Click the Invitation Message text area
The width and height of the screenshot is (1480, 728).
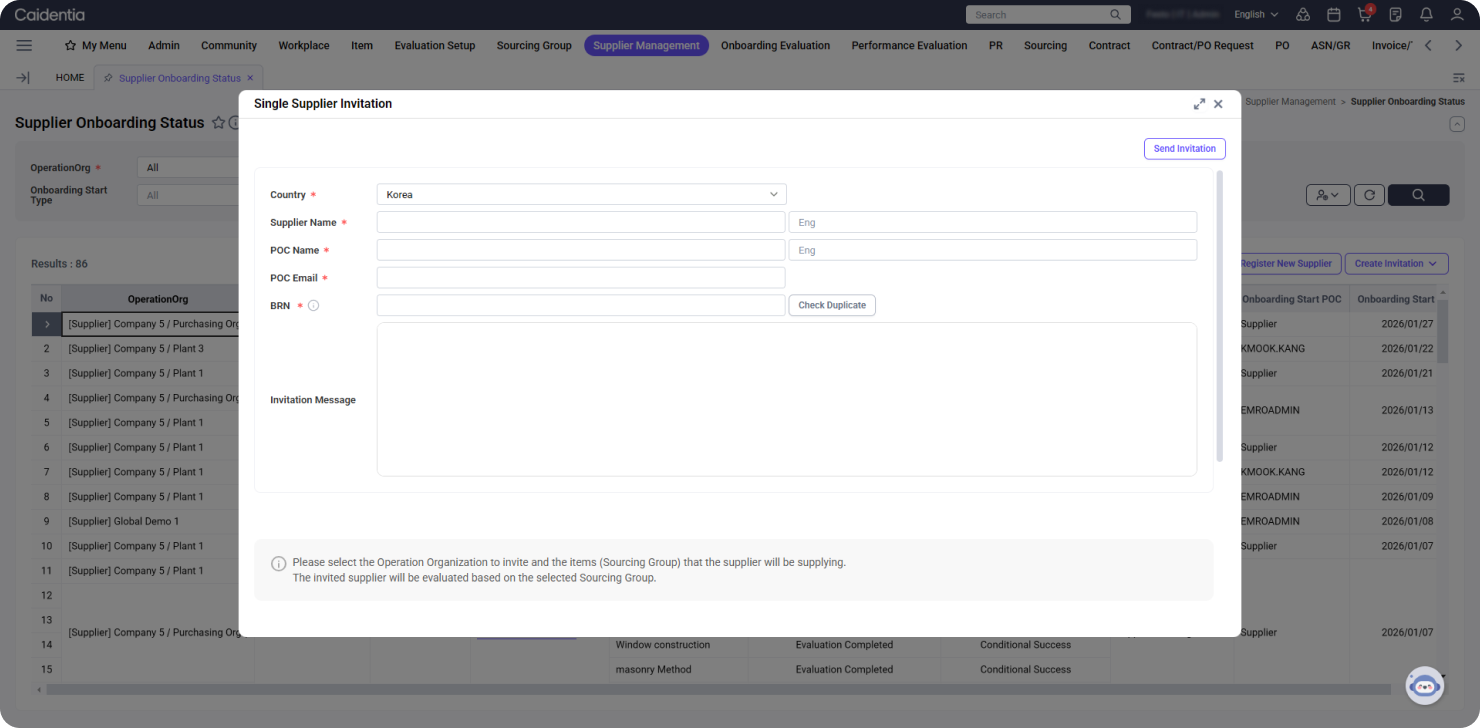click(x=786, y=399)
